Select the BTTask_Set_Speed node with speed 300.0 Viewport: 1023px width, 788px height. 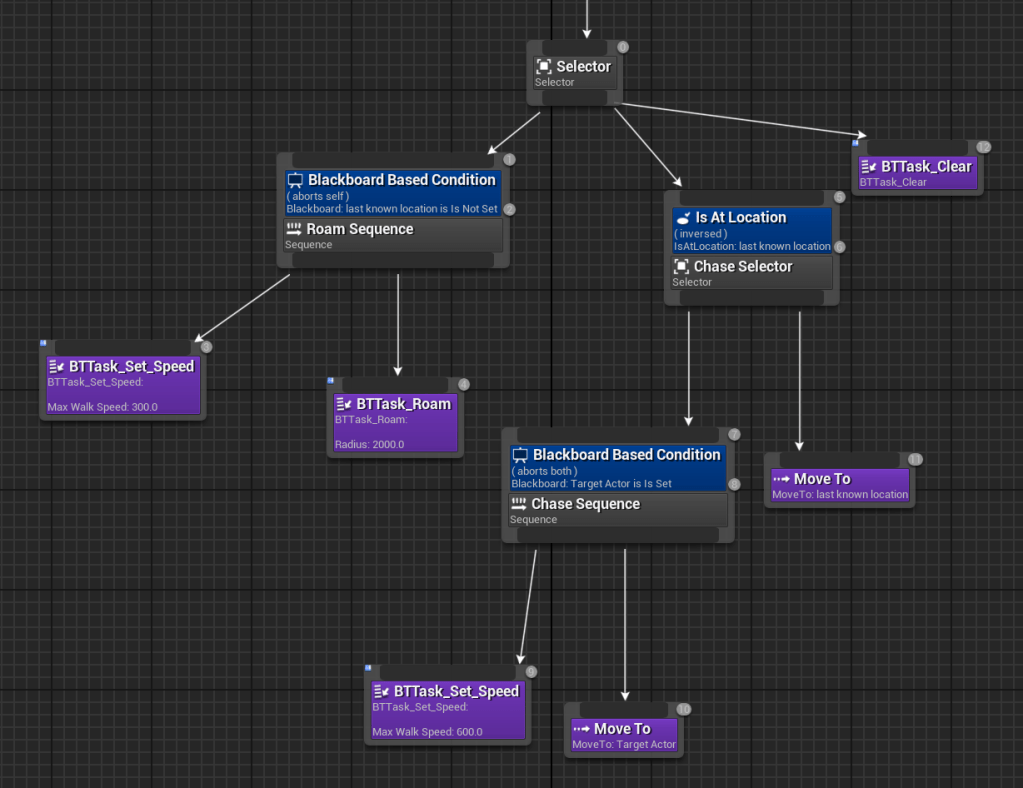(122, 385)
